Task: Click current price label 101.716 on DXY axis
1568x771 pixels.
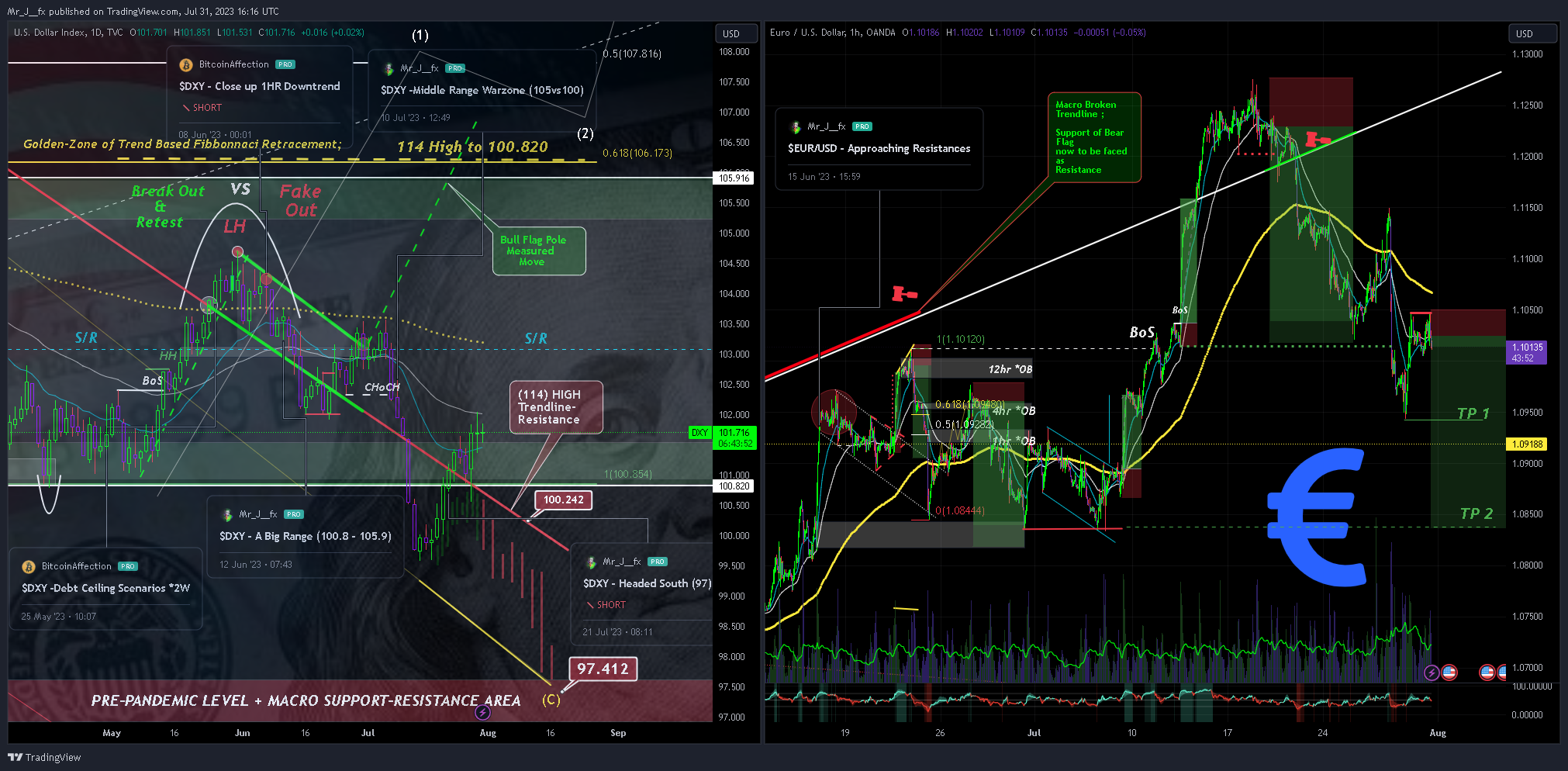Action: [x=734, y=437]
